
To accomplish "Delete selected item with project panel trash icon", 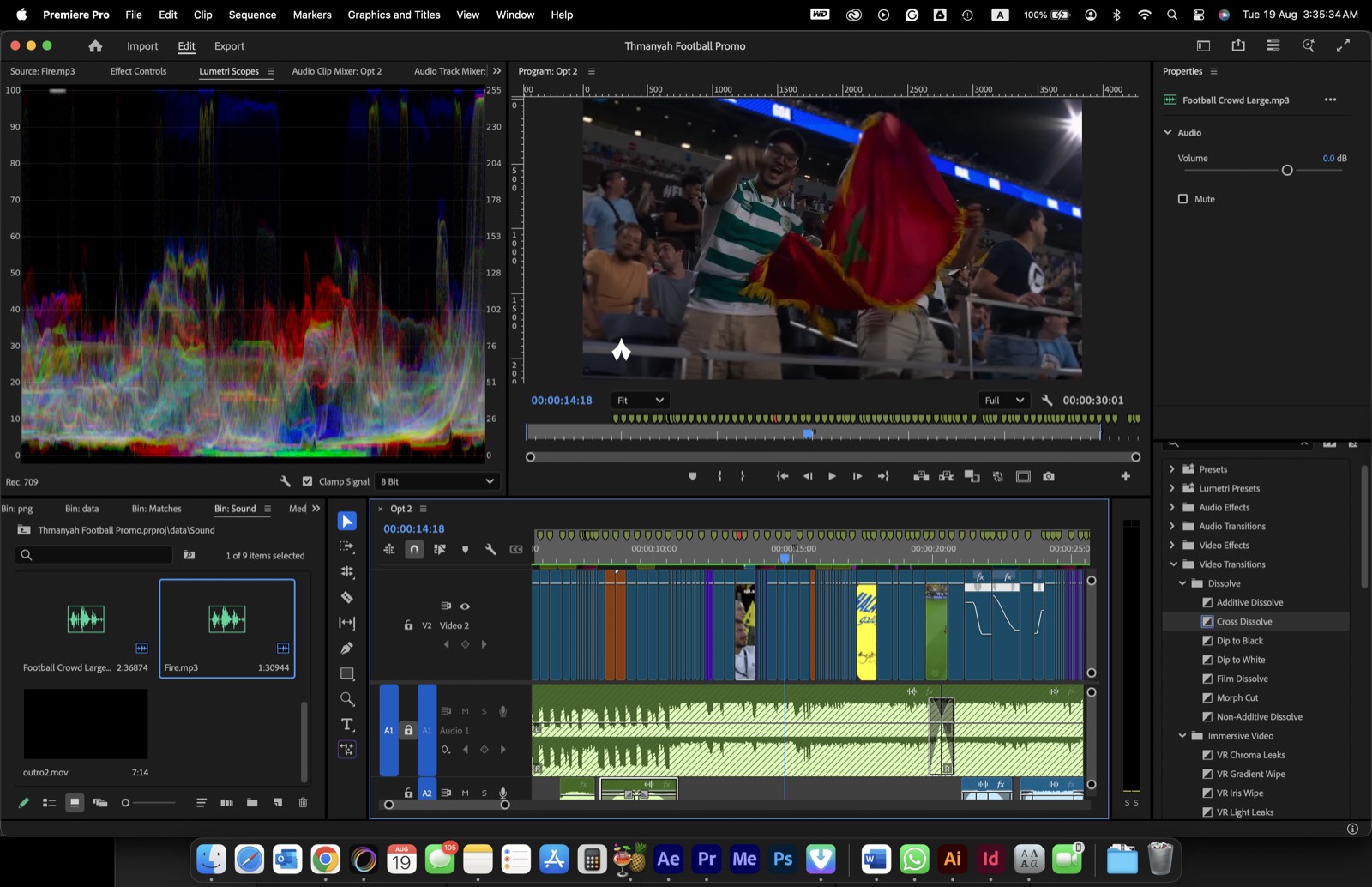I will point(303,803).
